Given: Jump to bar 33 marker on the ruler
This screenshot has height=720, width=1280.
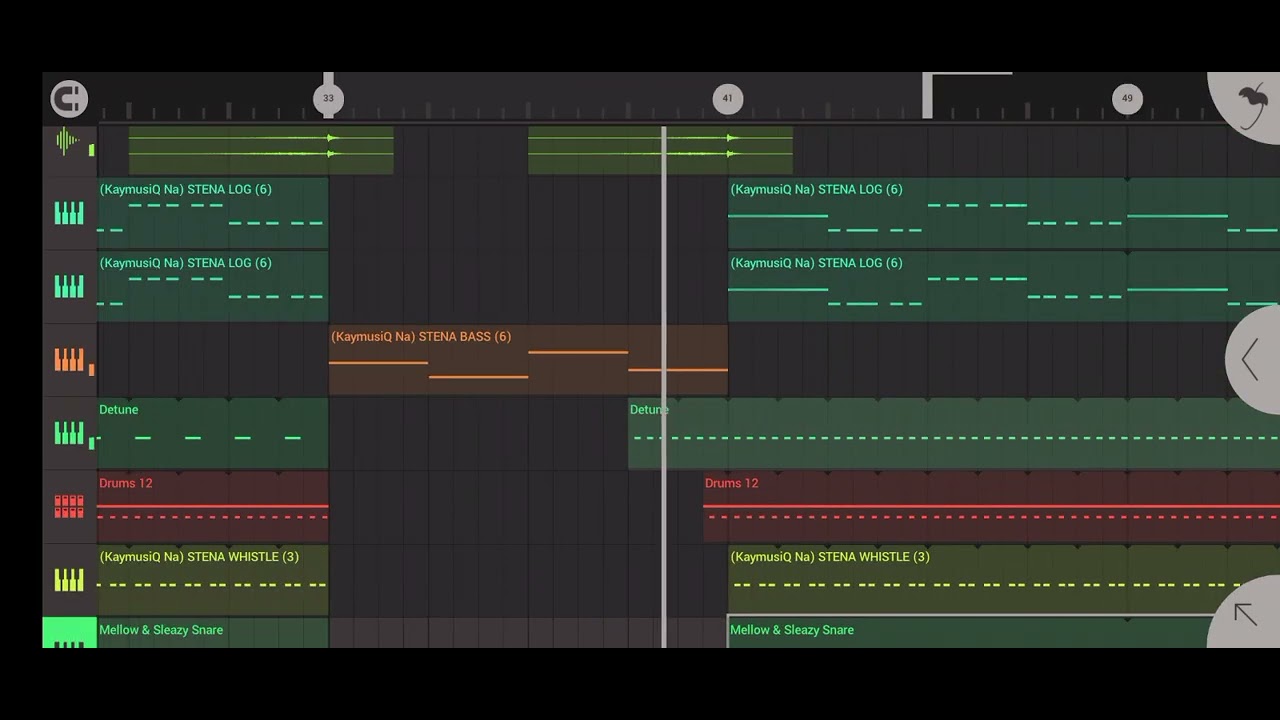Looking at the screenshot, I should coord(328,99).
